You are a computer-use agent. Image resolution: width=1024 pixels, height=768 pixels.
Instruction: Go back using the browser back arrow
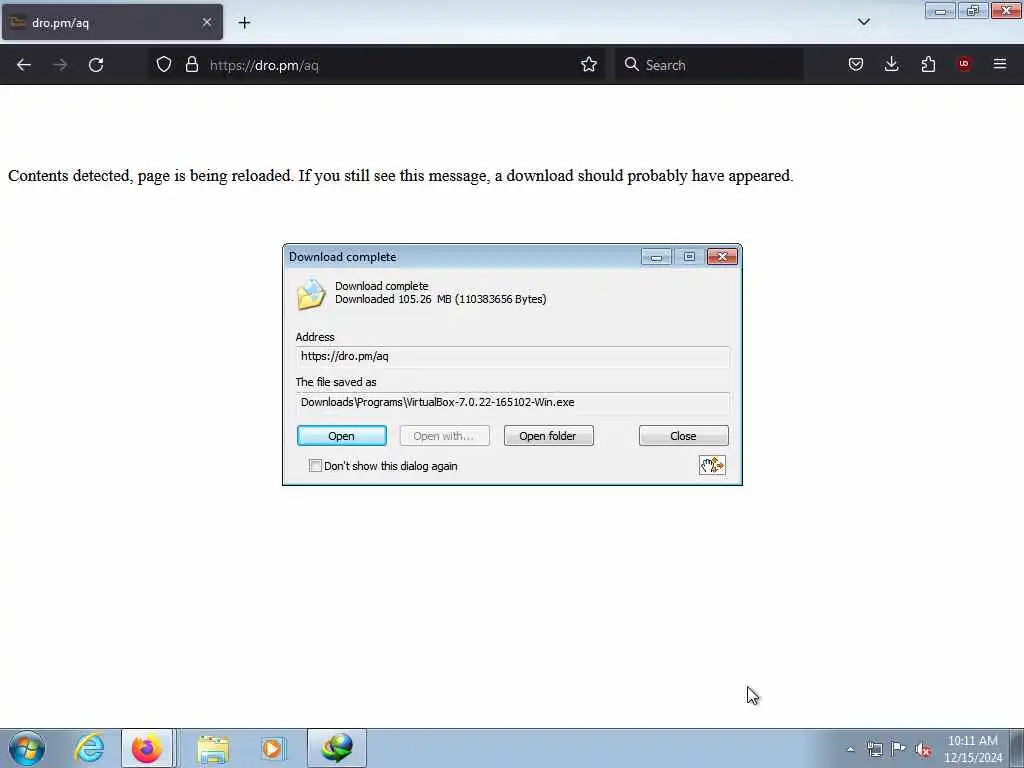[x=24, y=65]
